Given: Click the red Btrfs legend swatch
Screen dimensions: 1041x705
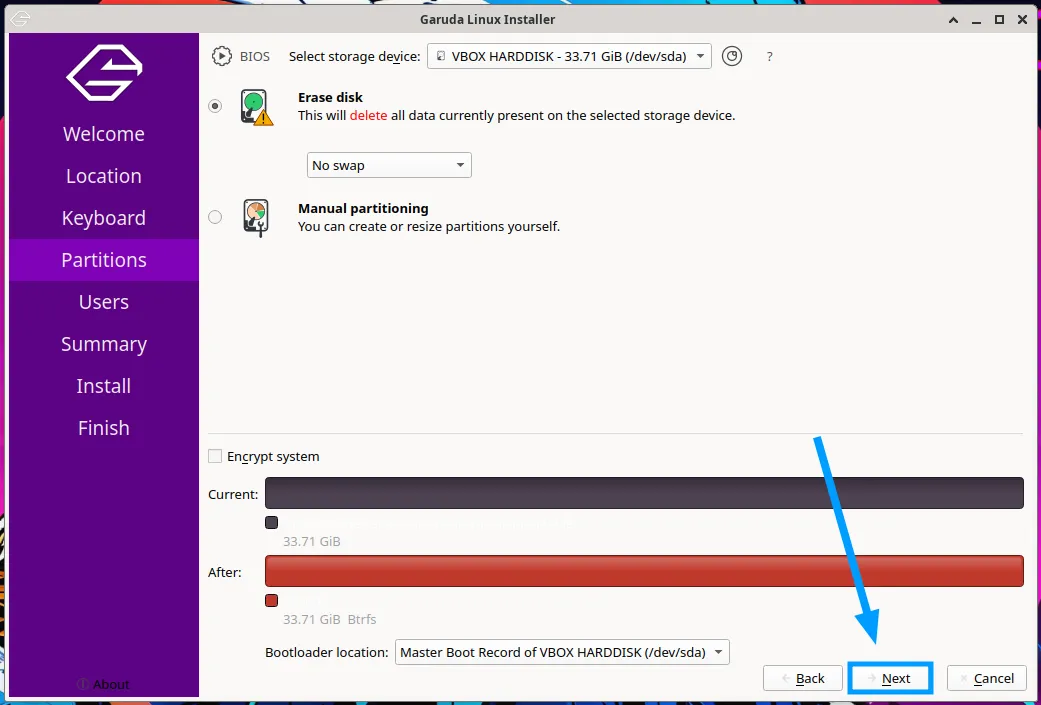Looking at the screenshot, I should pos(272,601).
